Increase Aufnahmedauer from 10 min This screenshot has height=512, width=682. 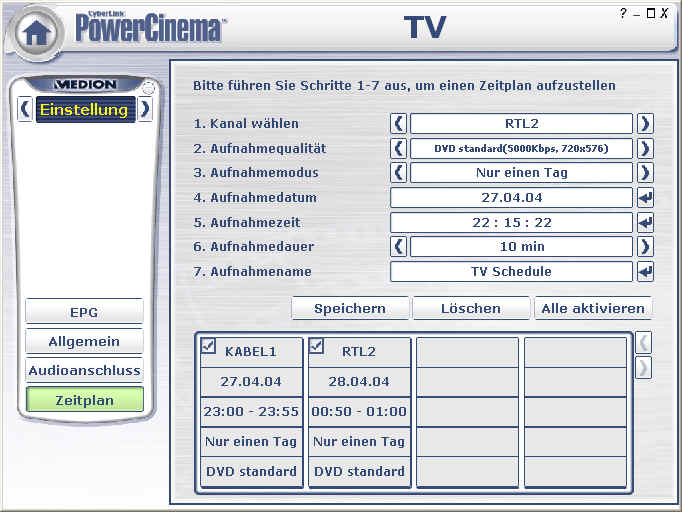tap(645, 247)
